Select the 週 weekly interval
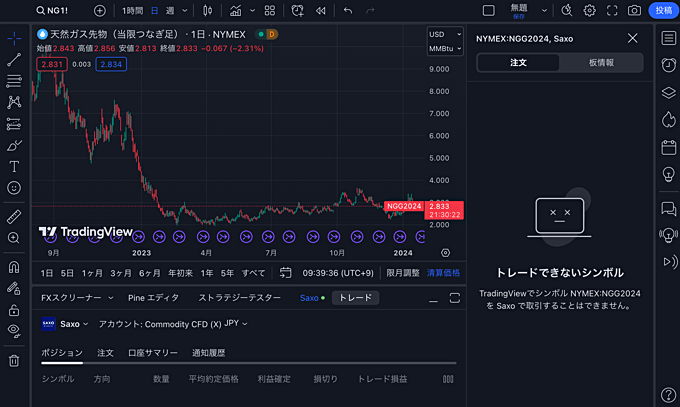This screenshot has width=680, height=407. 170,10
